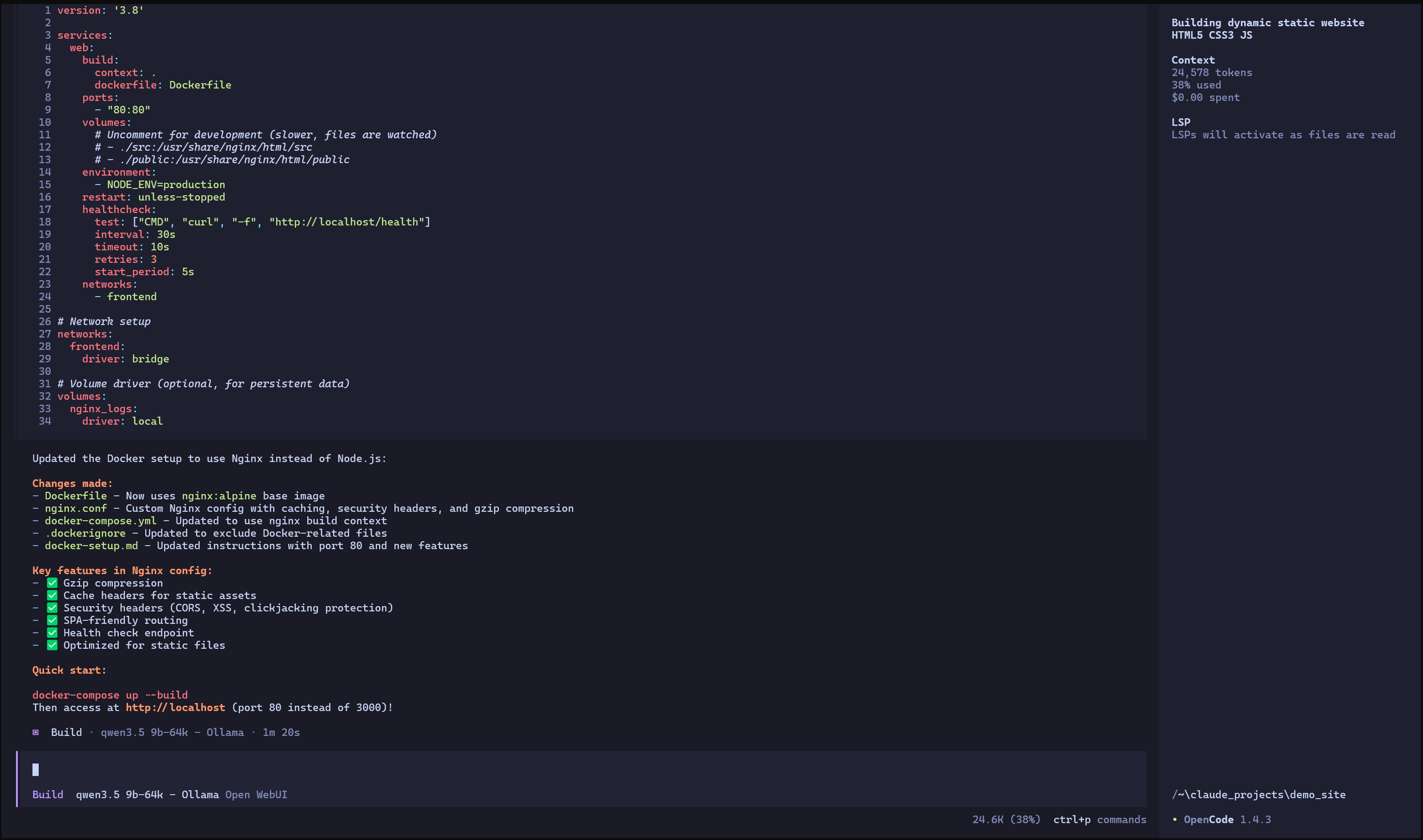Click the Optimized for static files checkmark
The height and width of the screenshot is (840, 1423).
click(52, 645)
